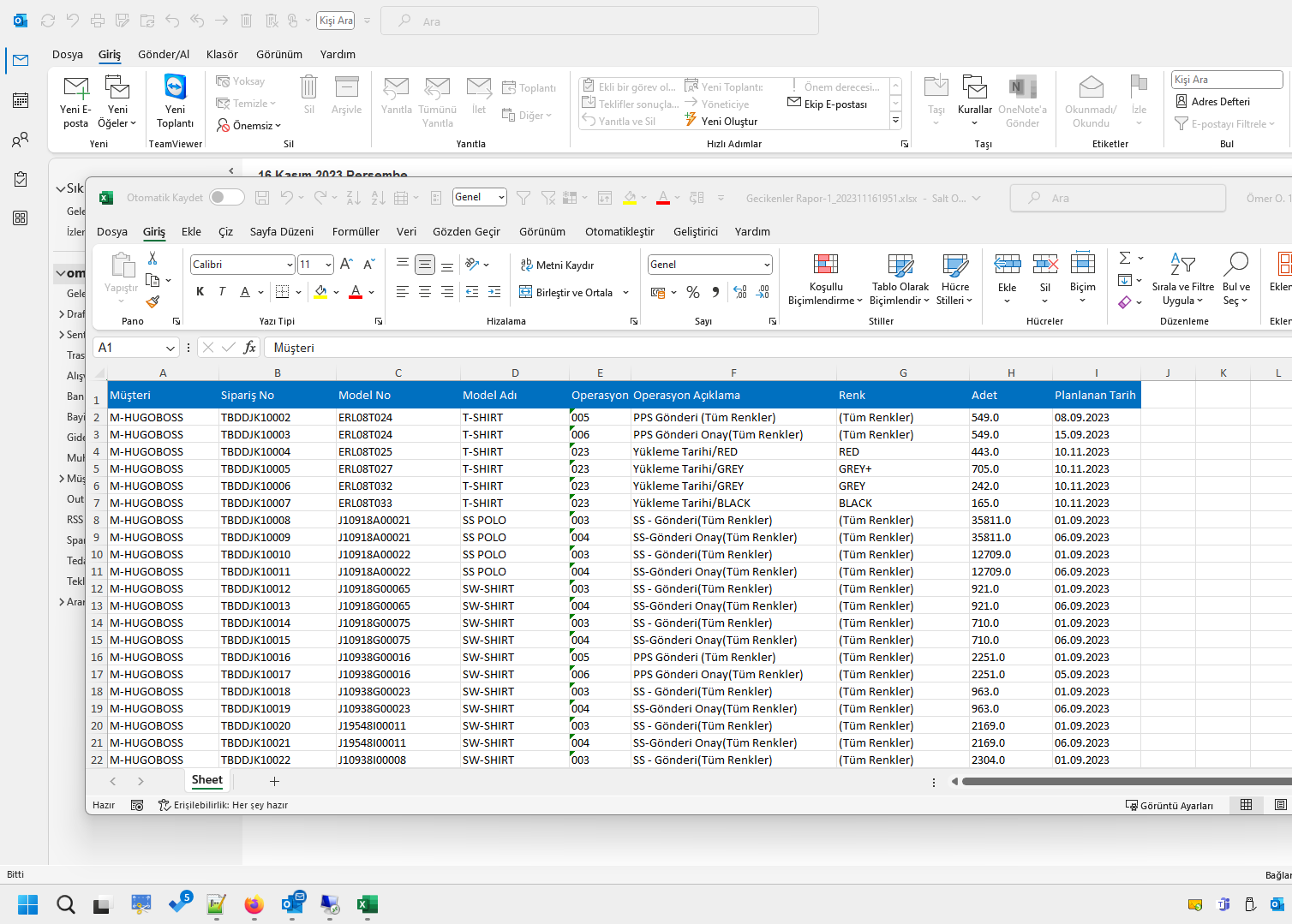Expand Outlook Kurallar dropdown
Image resolution: width=1292 pixels, height=924 pixels.
(974, 122)
